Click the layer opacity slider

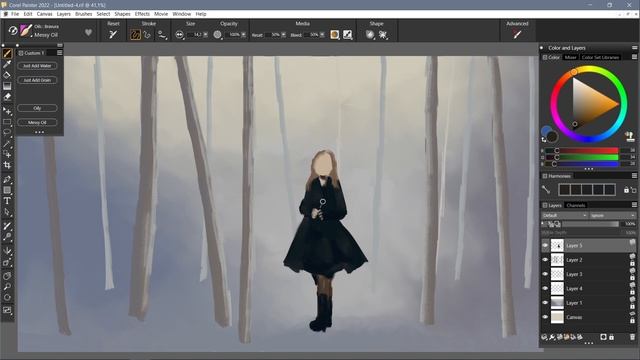click(591, 224)
